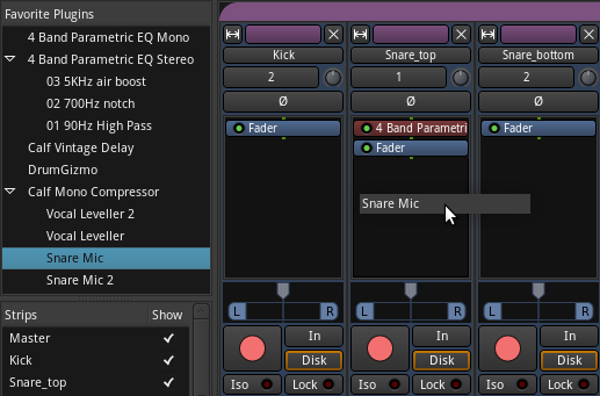
Task: Toggle solo Iso on Snare_bottom strip
Action: tap(508, 385)
